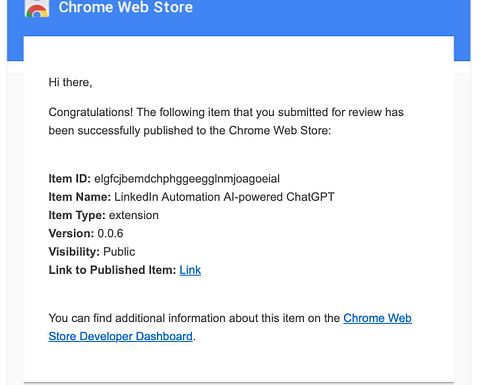Click the bold Item Type label

coord(77,215)
